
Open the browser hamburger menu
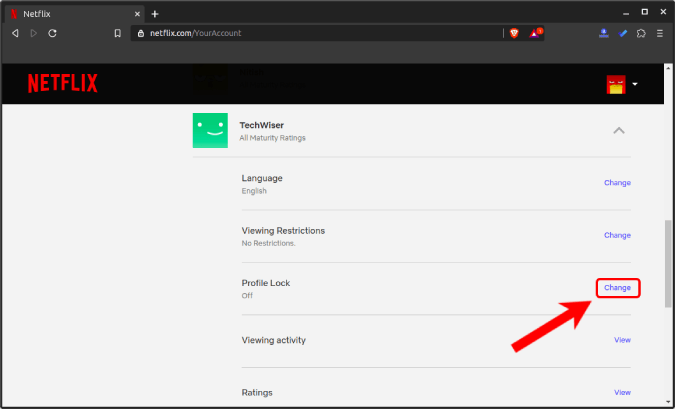click(660, 33)
